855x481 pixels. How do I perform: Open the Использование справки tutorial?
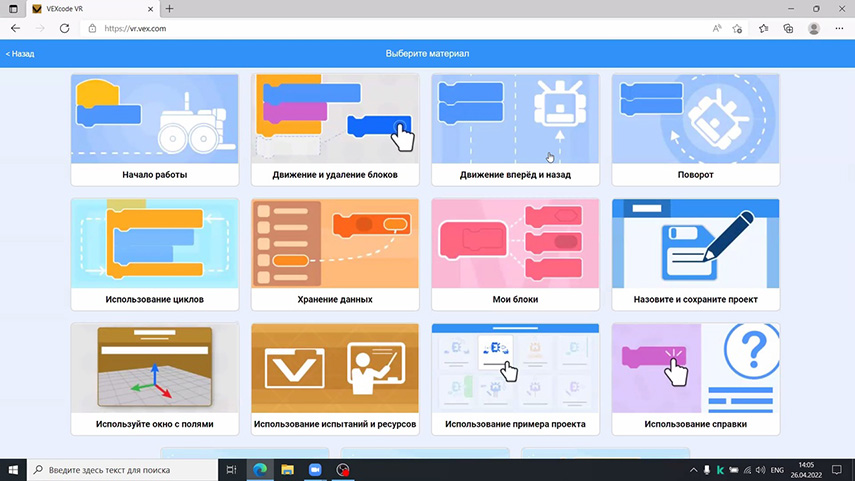[x=695, y=379]
